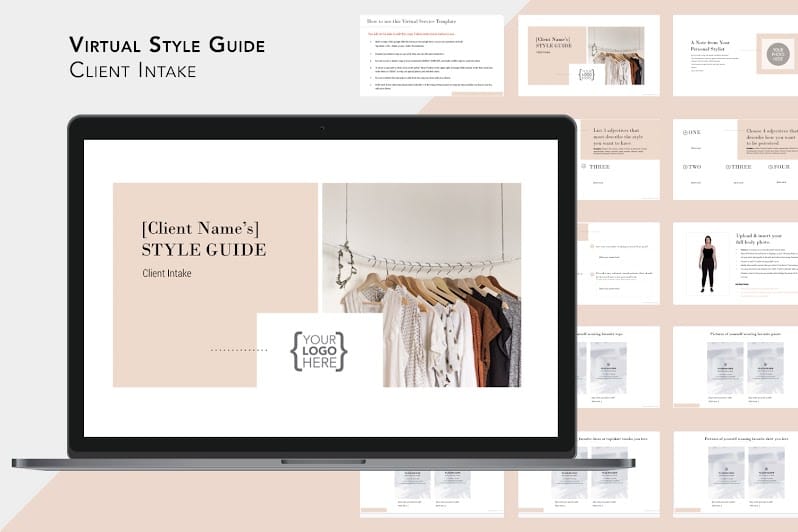Click the round "Your Photo Here" placeholder
This screenshot has height=532, width=798.
(x=778, y=54)
